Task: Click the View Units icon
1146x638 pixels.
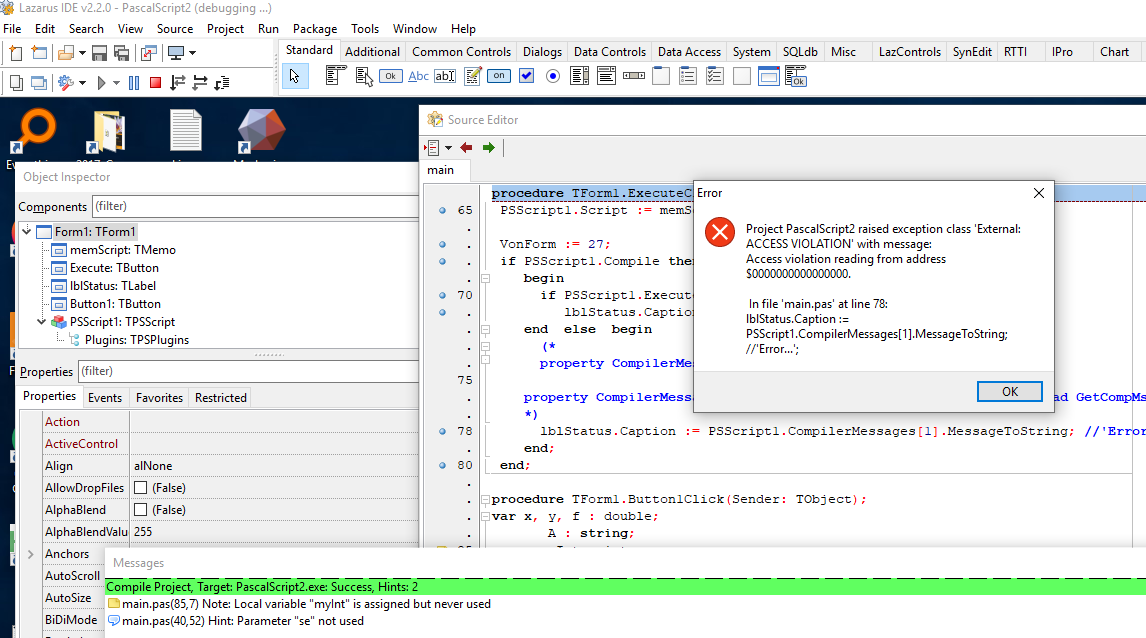Action: point(15,83)
